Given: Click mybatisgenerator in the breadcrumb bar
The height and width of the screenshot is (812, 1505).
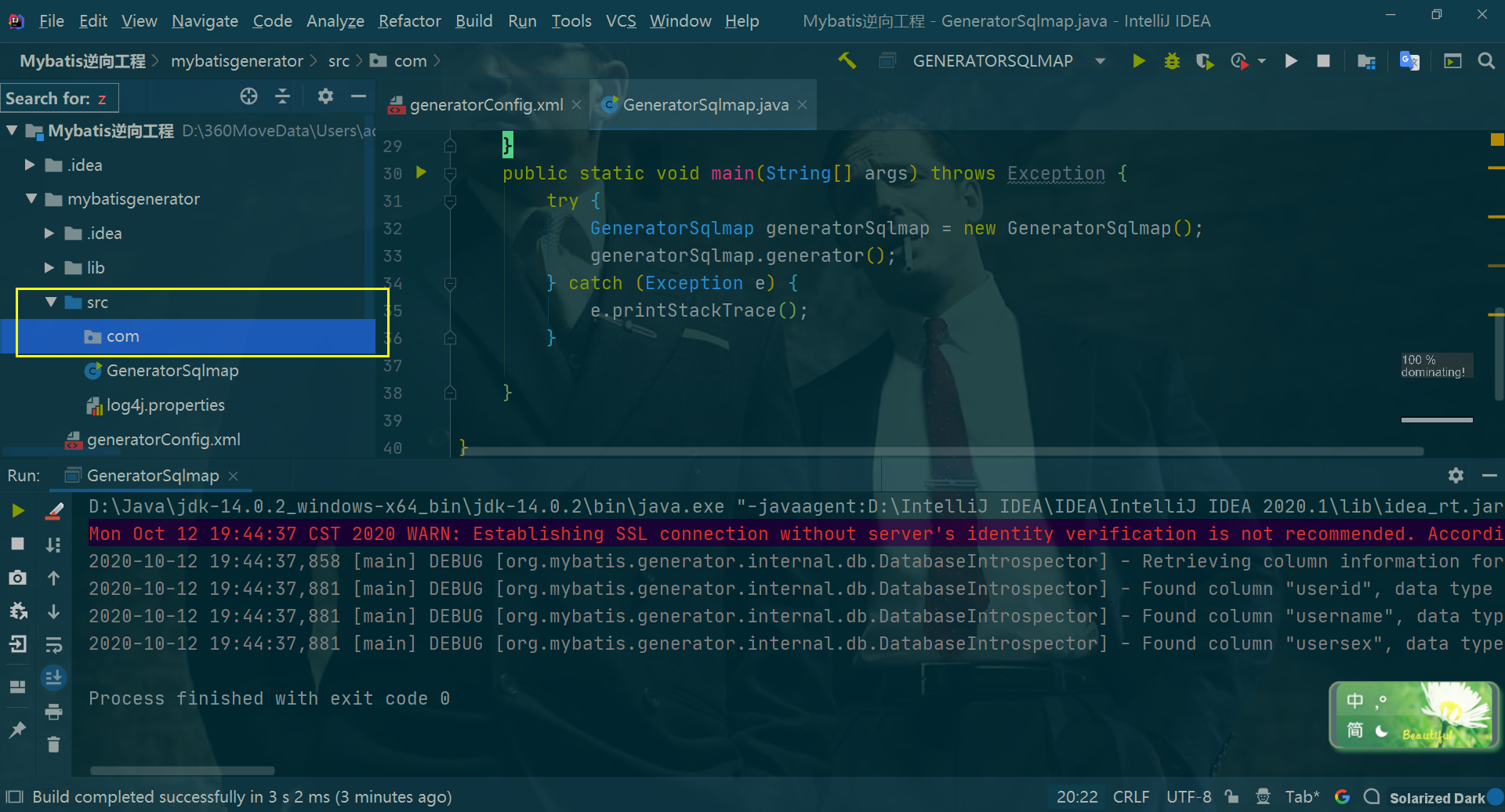Looking at the screenshot, I should (237, 61).
